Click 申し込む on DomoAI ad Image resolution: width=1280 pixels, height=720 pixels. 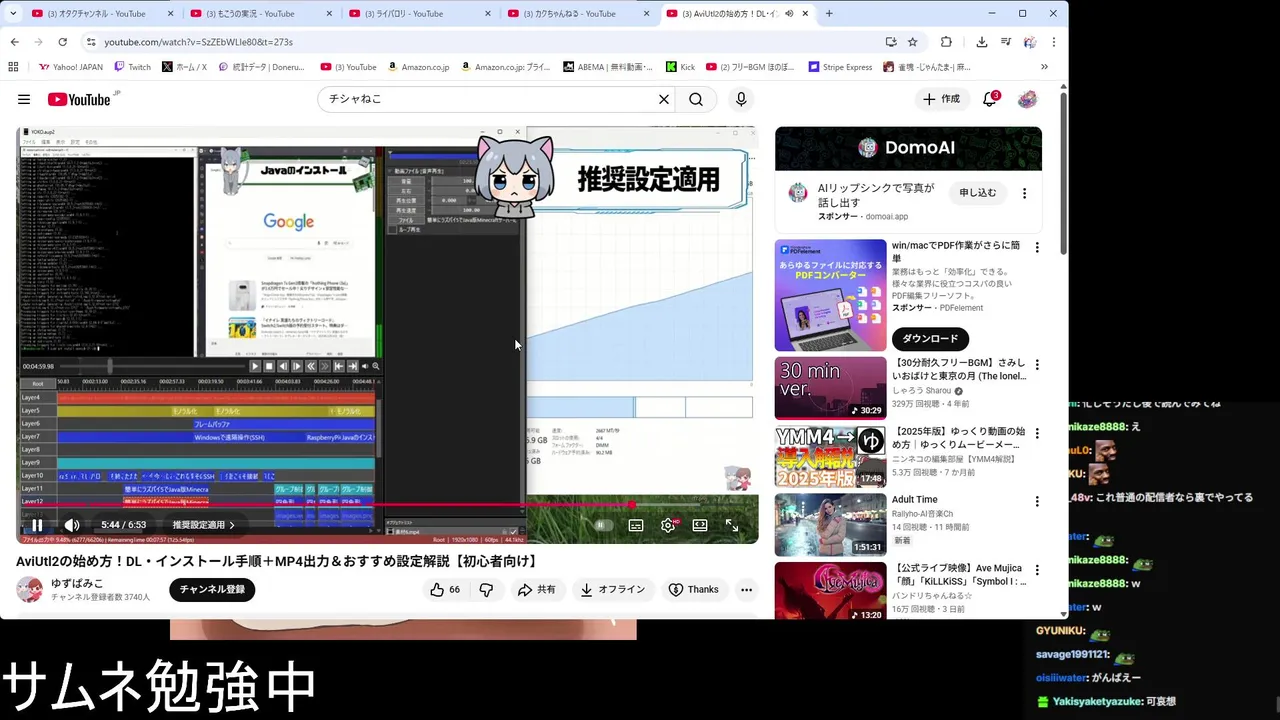978,193
